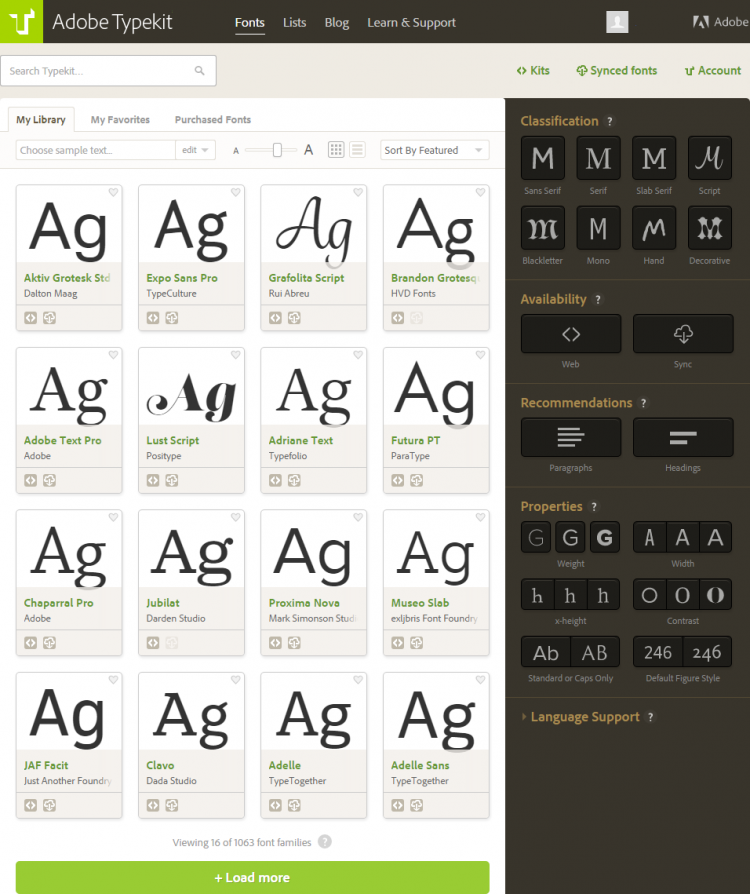This screenshot has height=894, width=750.
Task: Switch to grid view icon
Action: 336,150
